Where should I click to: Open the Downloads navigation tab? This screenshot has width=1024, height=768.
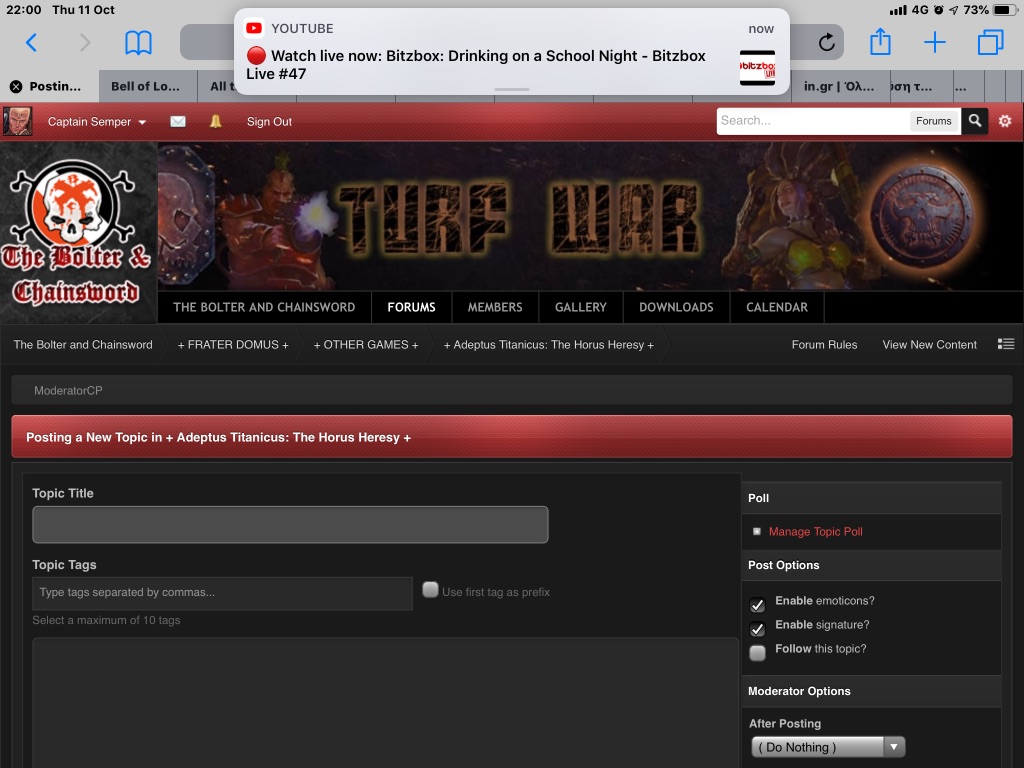pyautogui.click(x=676, y=307)
